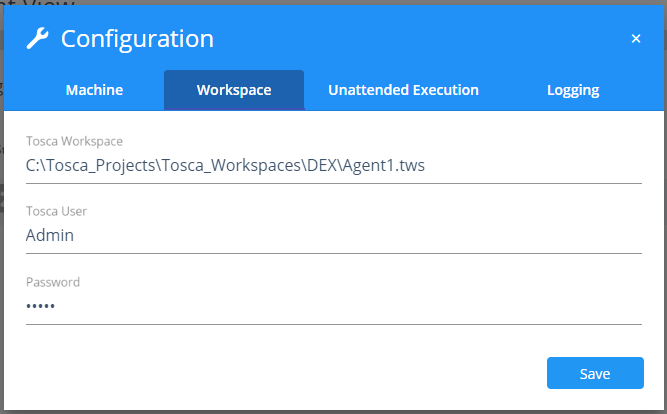Open the Unattended Execution tab

pyautogui.click(x=403, y=90)
